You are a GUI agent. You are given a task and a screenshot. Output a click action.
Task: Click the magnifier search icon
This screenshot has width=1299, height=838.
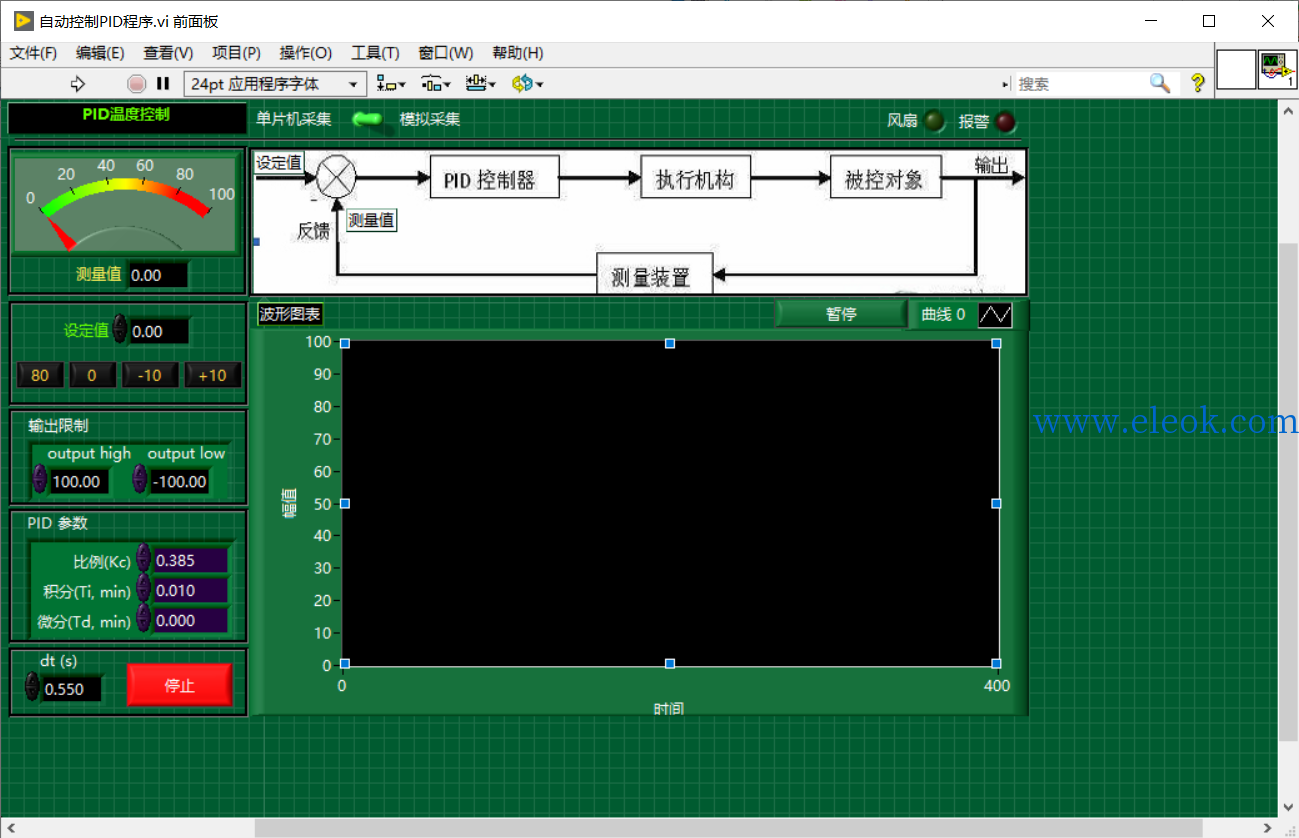click(1159, 83)
